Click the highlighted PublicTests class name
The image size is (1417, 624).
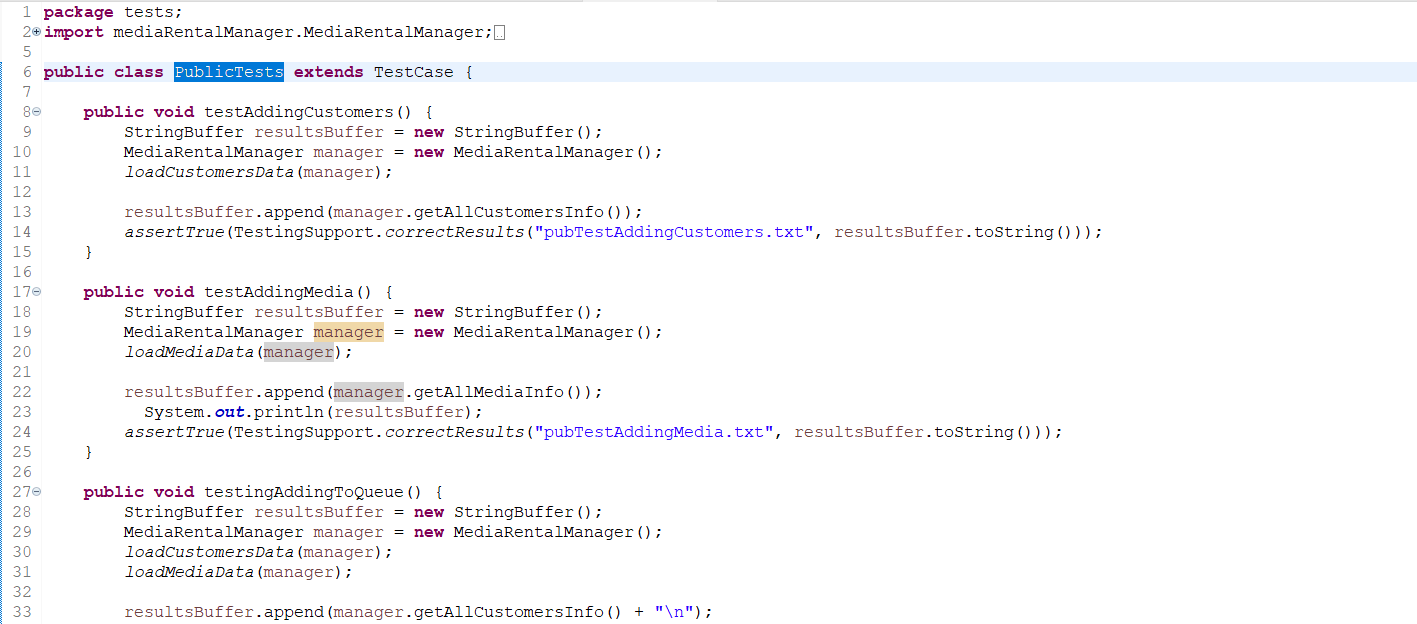click(229, 72)
